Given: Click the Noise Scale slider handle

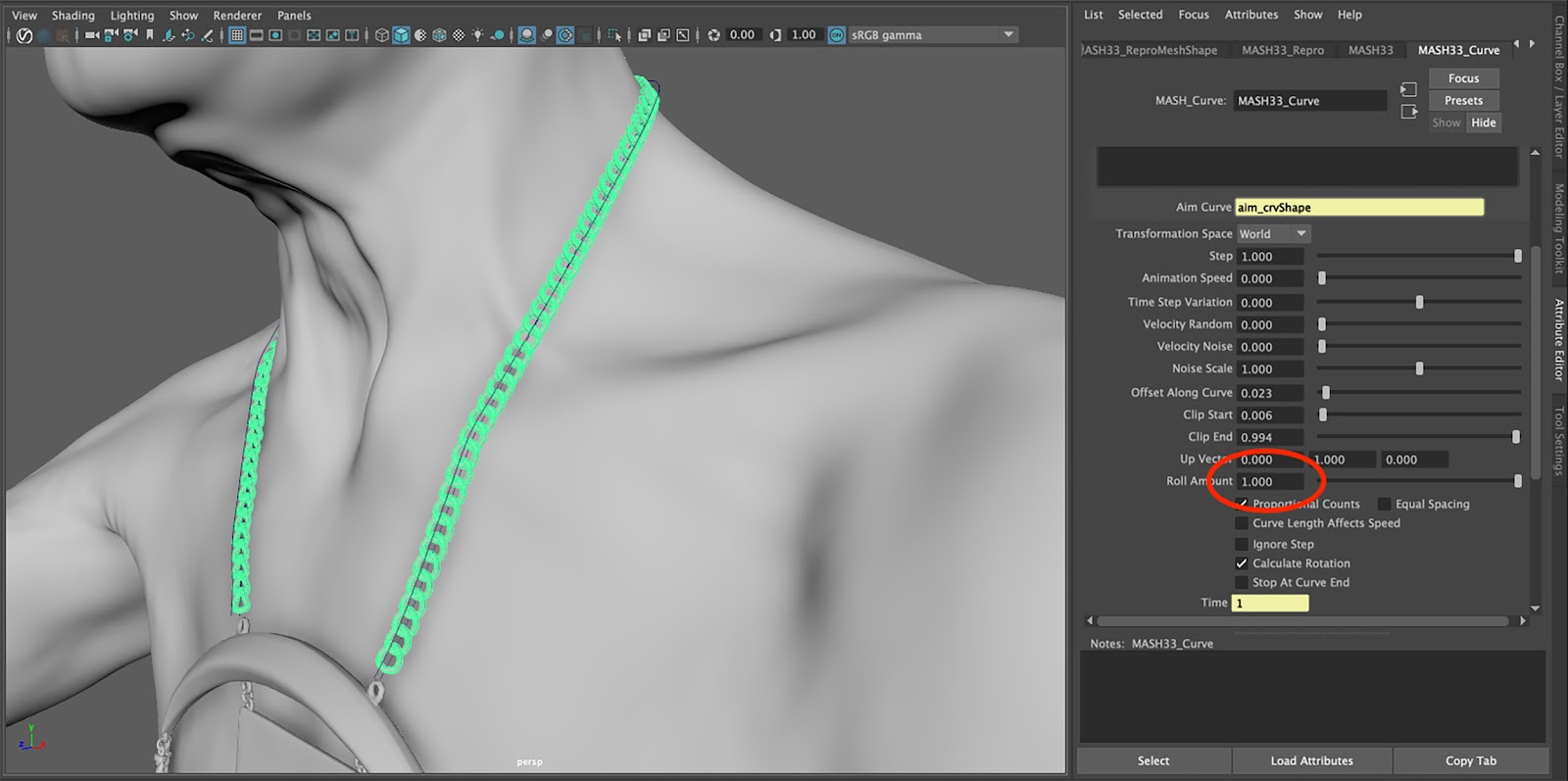Looking at the screenshot, I should click(1418, 369).
